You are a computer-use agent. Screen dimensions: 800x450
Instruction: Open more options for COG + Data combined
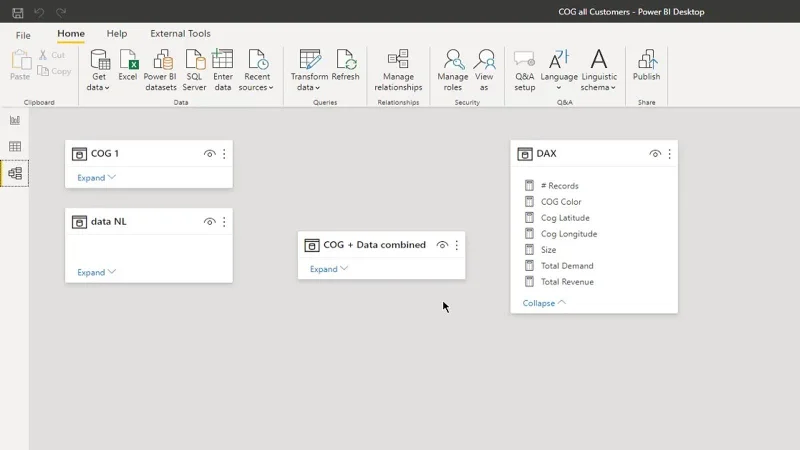pos(457,245)
